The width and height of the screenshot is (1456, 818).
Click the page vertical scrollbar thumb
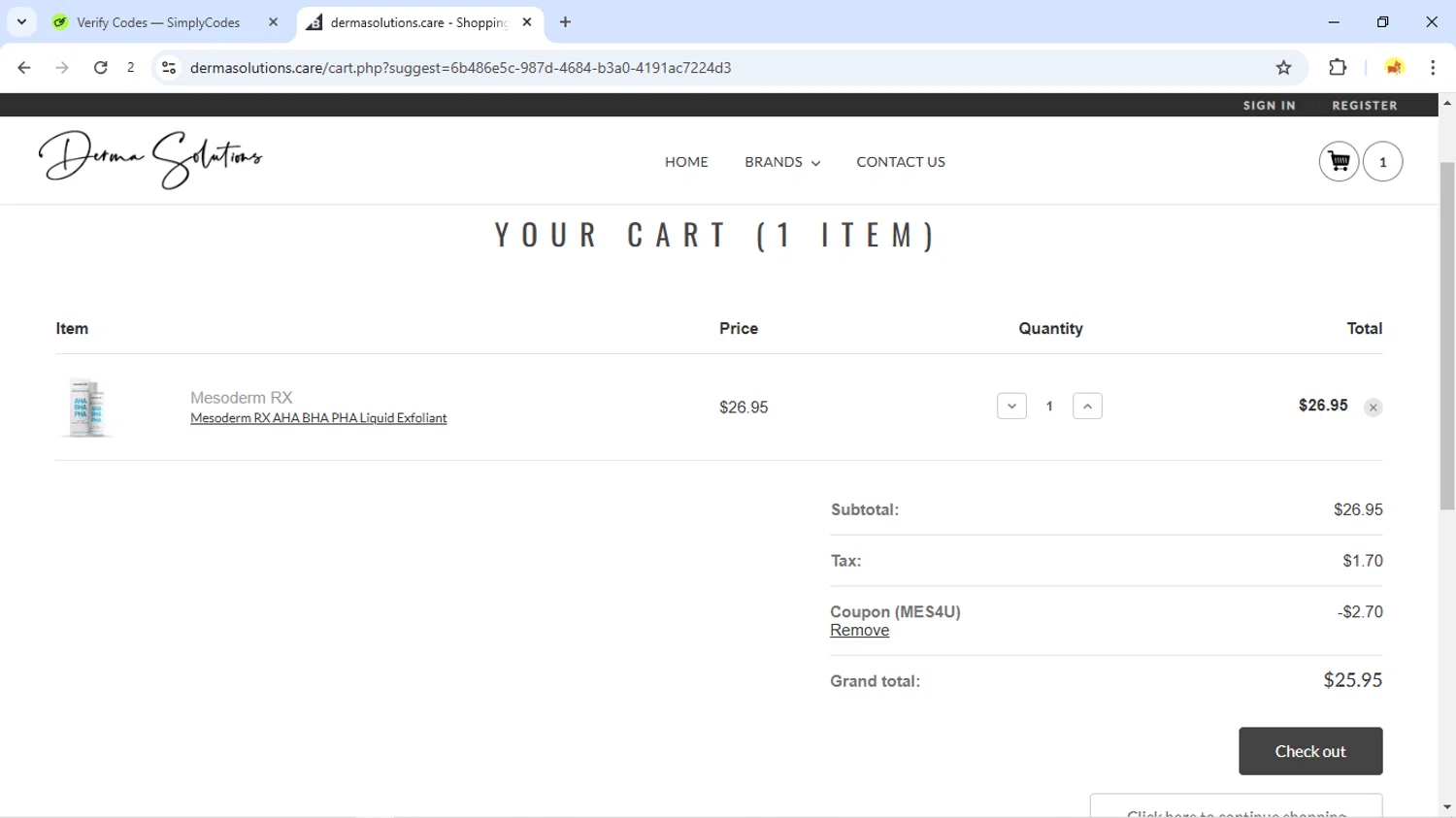pos(1447,335)
